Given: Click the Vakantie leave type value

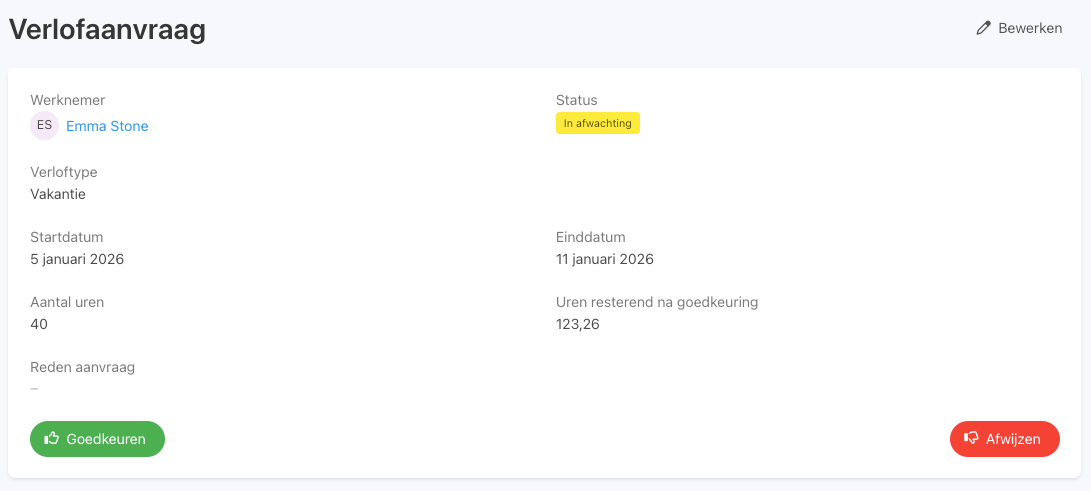Looking at the screenshot, I should 58,194.
